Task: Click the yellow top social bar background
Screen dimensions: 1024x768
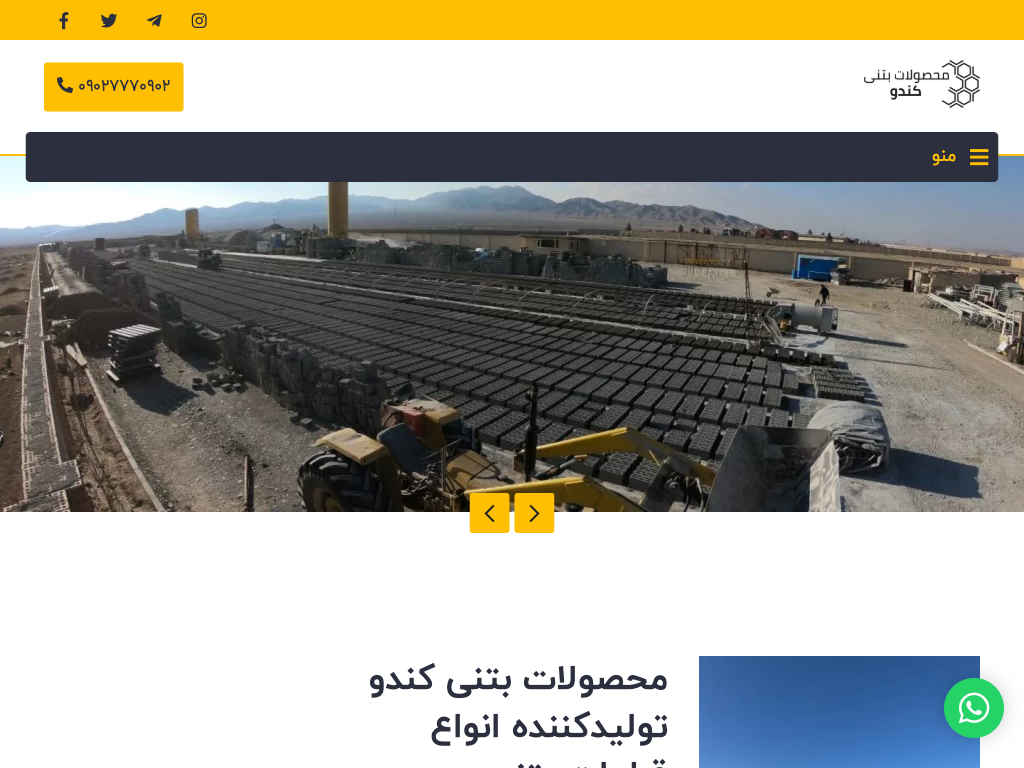Action: pos(614,20)
